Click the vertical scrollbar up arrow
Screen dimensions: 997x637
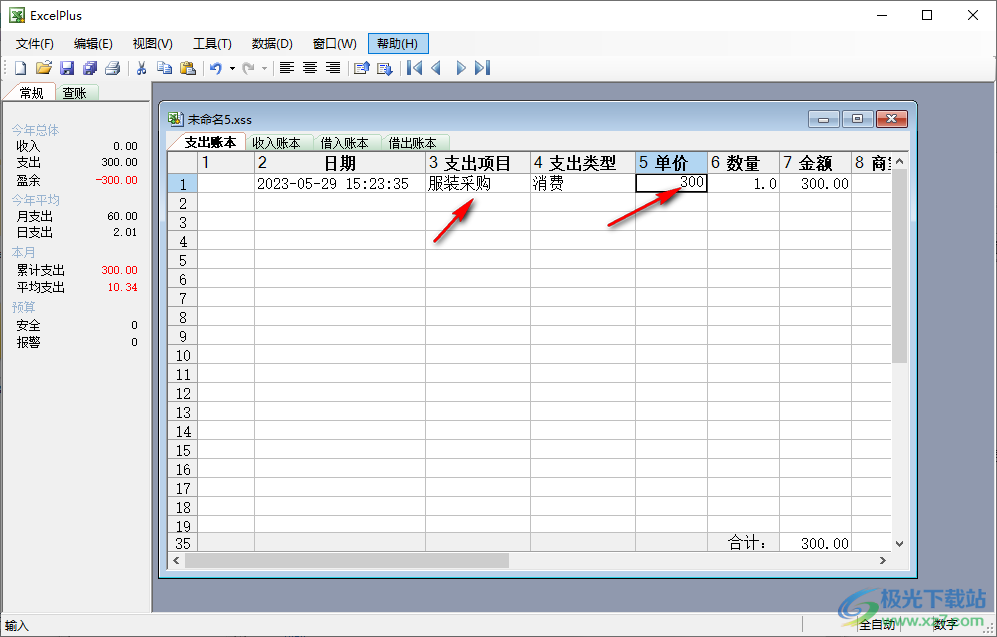(899, 161)
